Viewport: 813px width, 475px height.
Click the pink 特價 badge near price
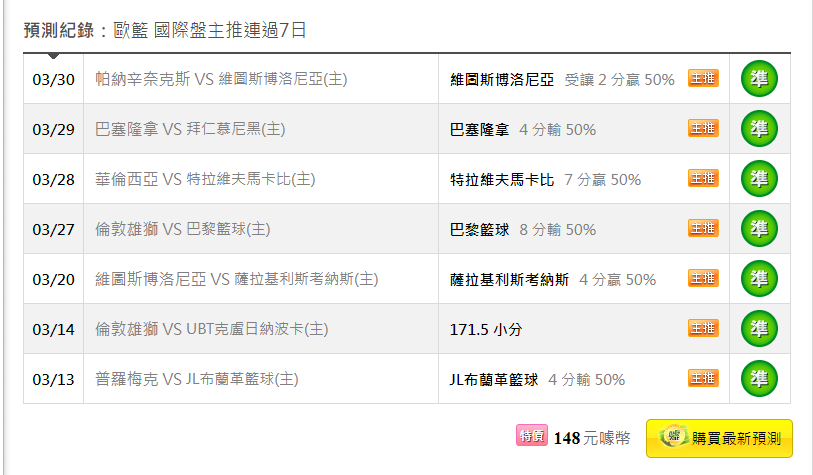click(x=531, y=436)
